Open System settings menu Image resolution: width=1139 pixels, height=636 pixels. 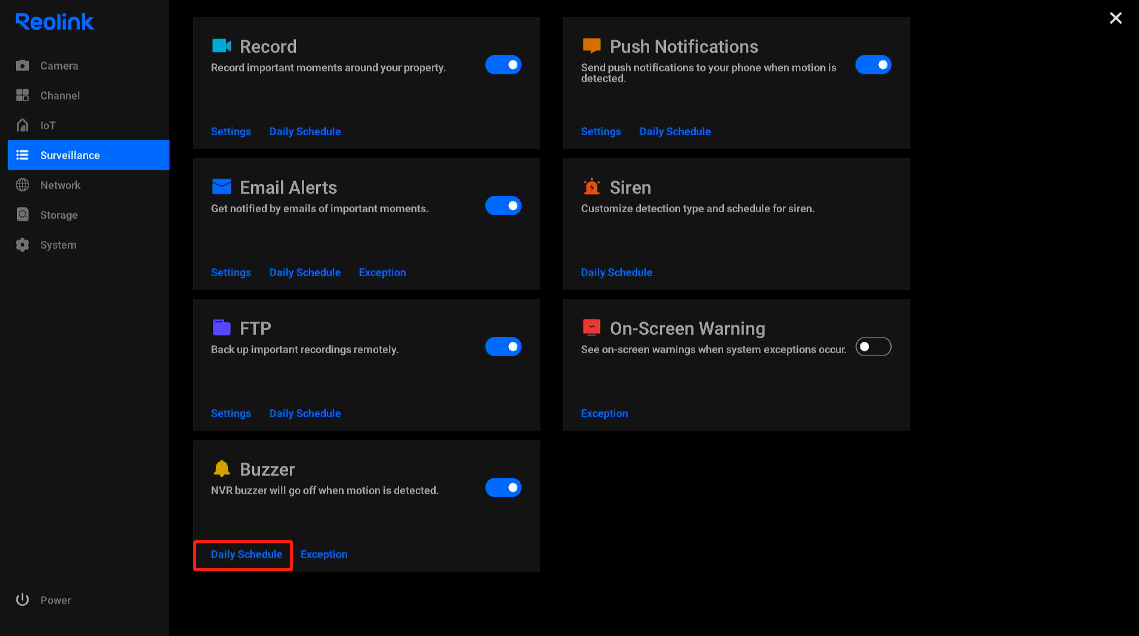coord(89,245)
